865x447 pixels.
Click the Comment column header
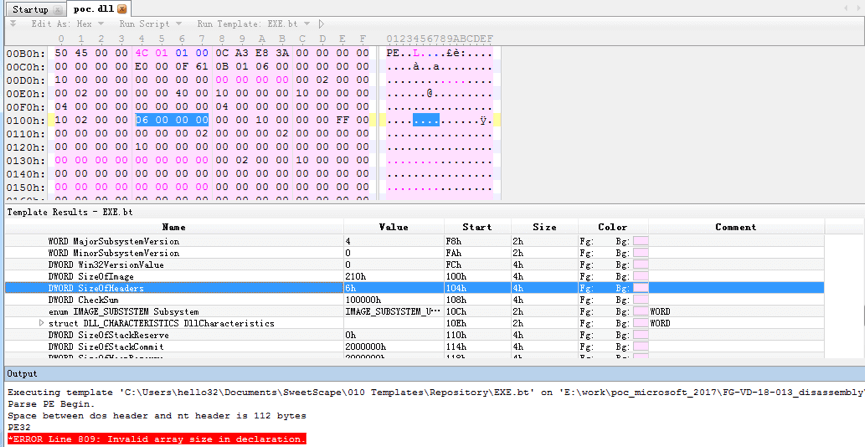[x=735, y=227]
